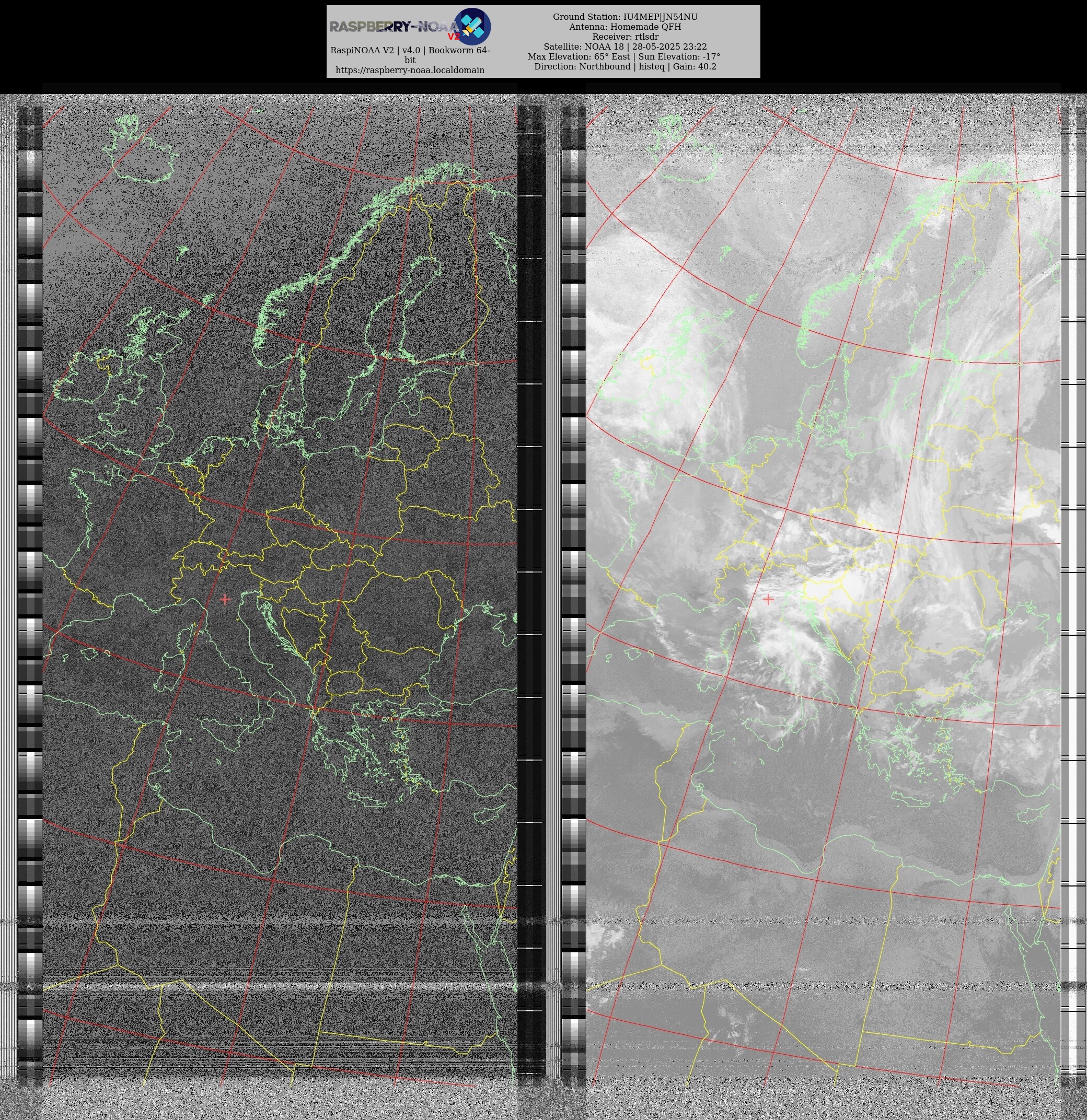
Task: Select the 'Ground Station: IU4MEP|JN54NU' line
Action: tap(625, 17)
